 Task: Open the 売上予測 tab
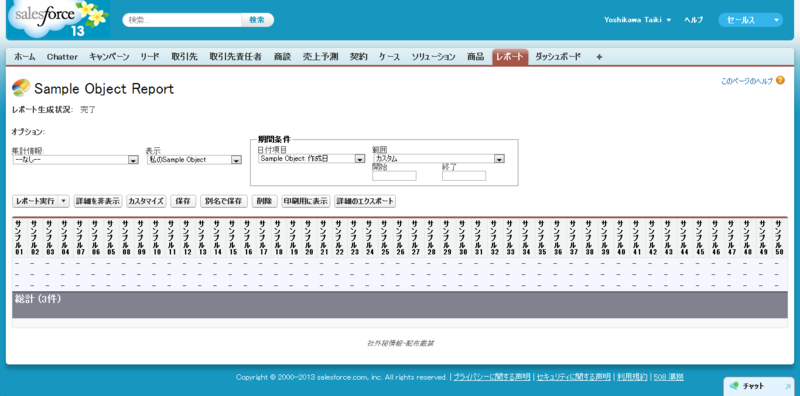point(320,57)
